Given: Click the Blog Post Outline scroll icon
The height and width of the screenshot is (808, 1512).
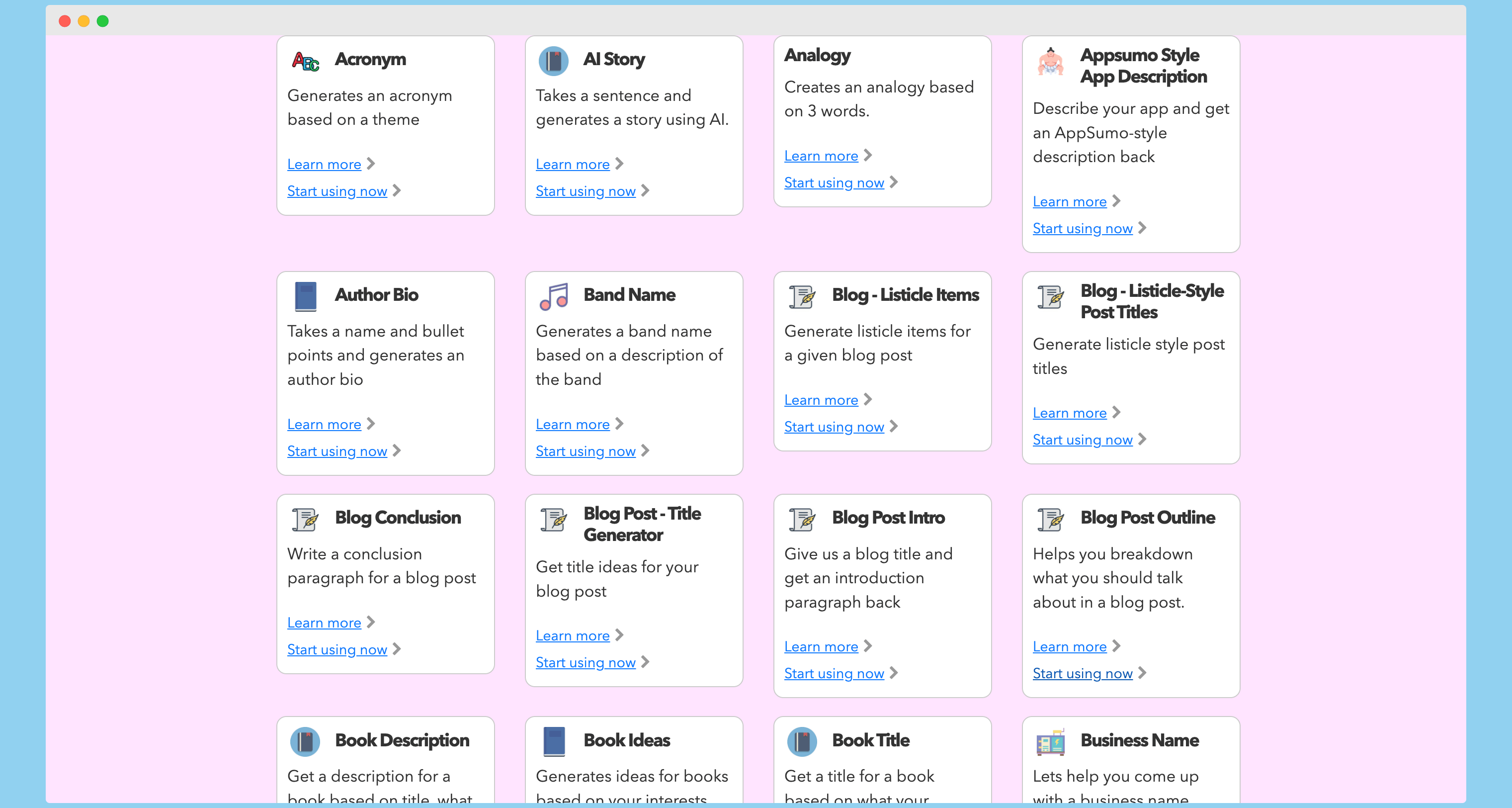Looking at the screenshot, I should click(x=1051, y=519).
